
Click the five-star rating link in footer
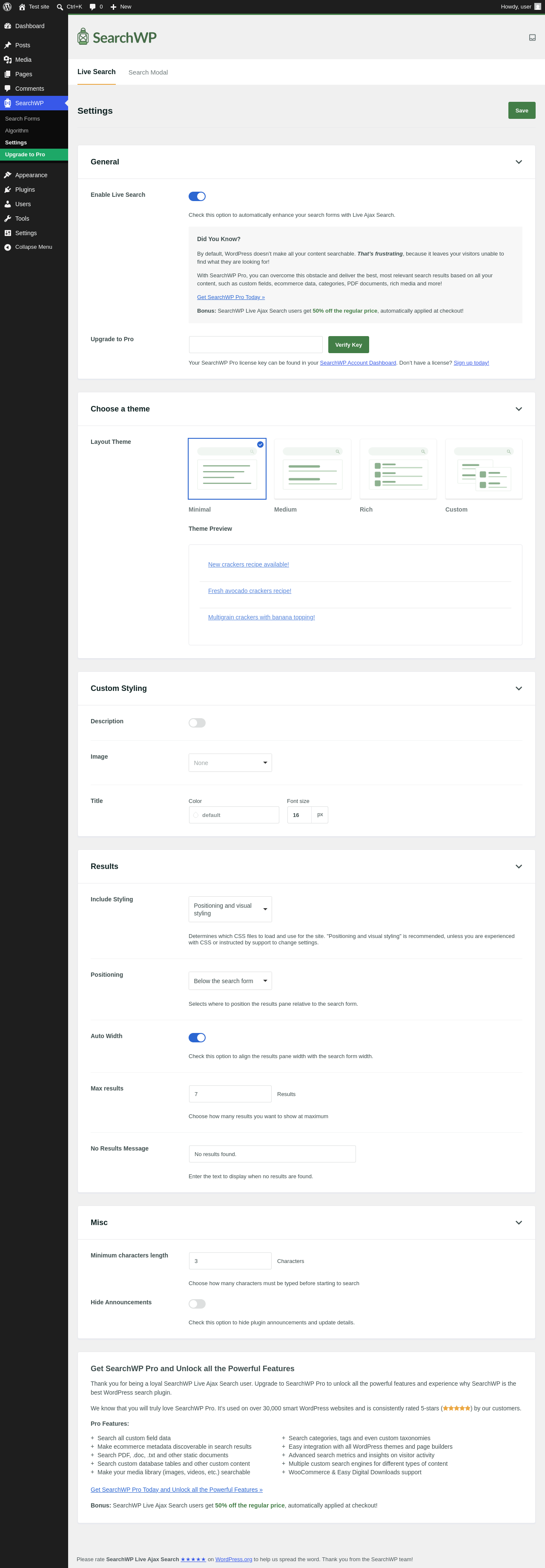pyautogui.click(x=193, y=1559)
